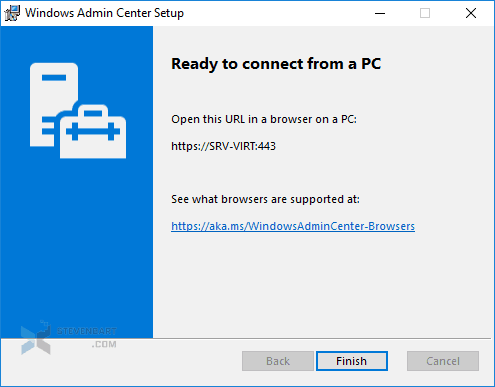Minimize the Windows Admin Center Setup window
Image resolution: width=495 pixels, height=387 pixels.
[x=380, y=13]
